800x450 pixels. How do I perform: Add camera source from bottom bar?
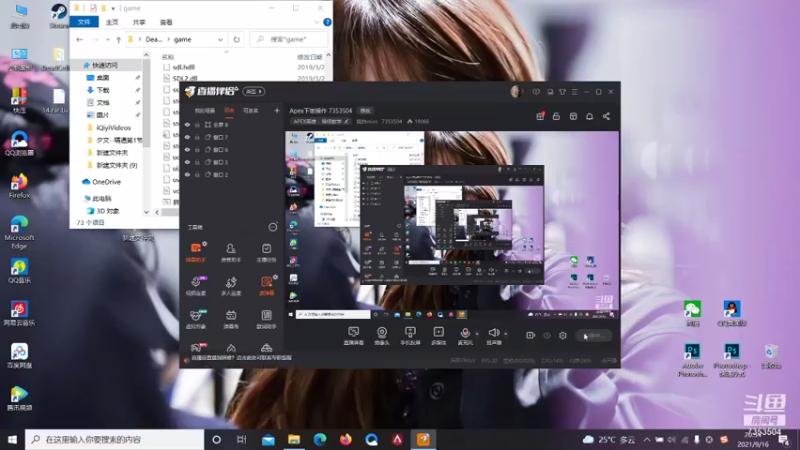[x=382, y=336]
